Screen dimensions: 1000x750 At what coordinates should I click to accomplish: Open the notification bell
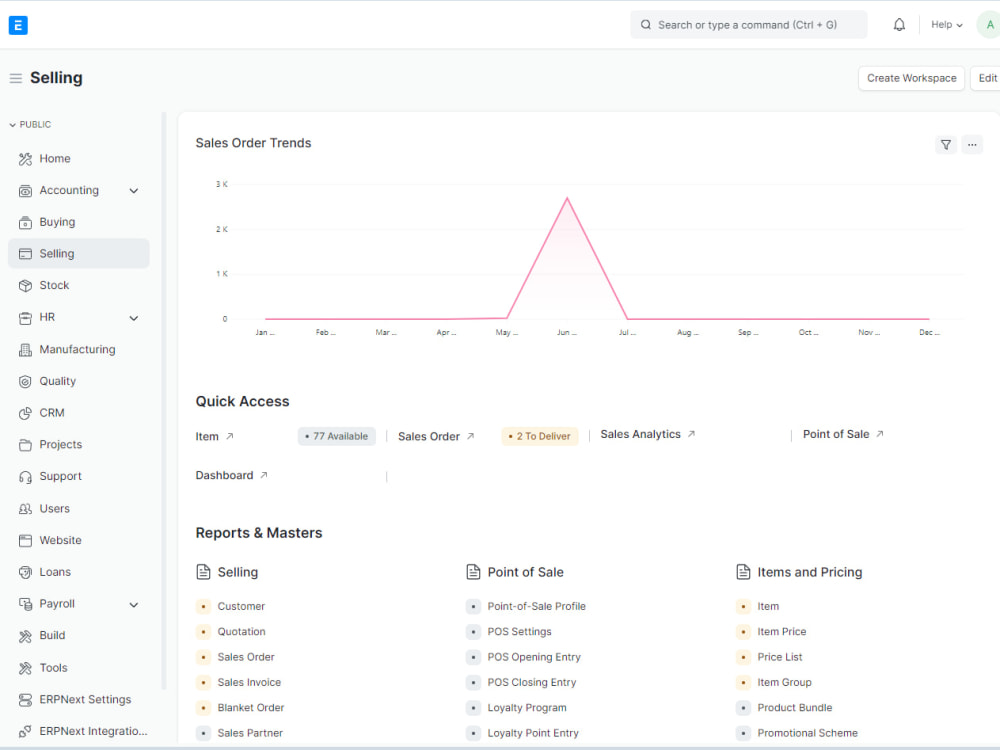pyautogui.click(x=898, y=24)
